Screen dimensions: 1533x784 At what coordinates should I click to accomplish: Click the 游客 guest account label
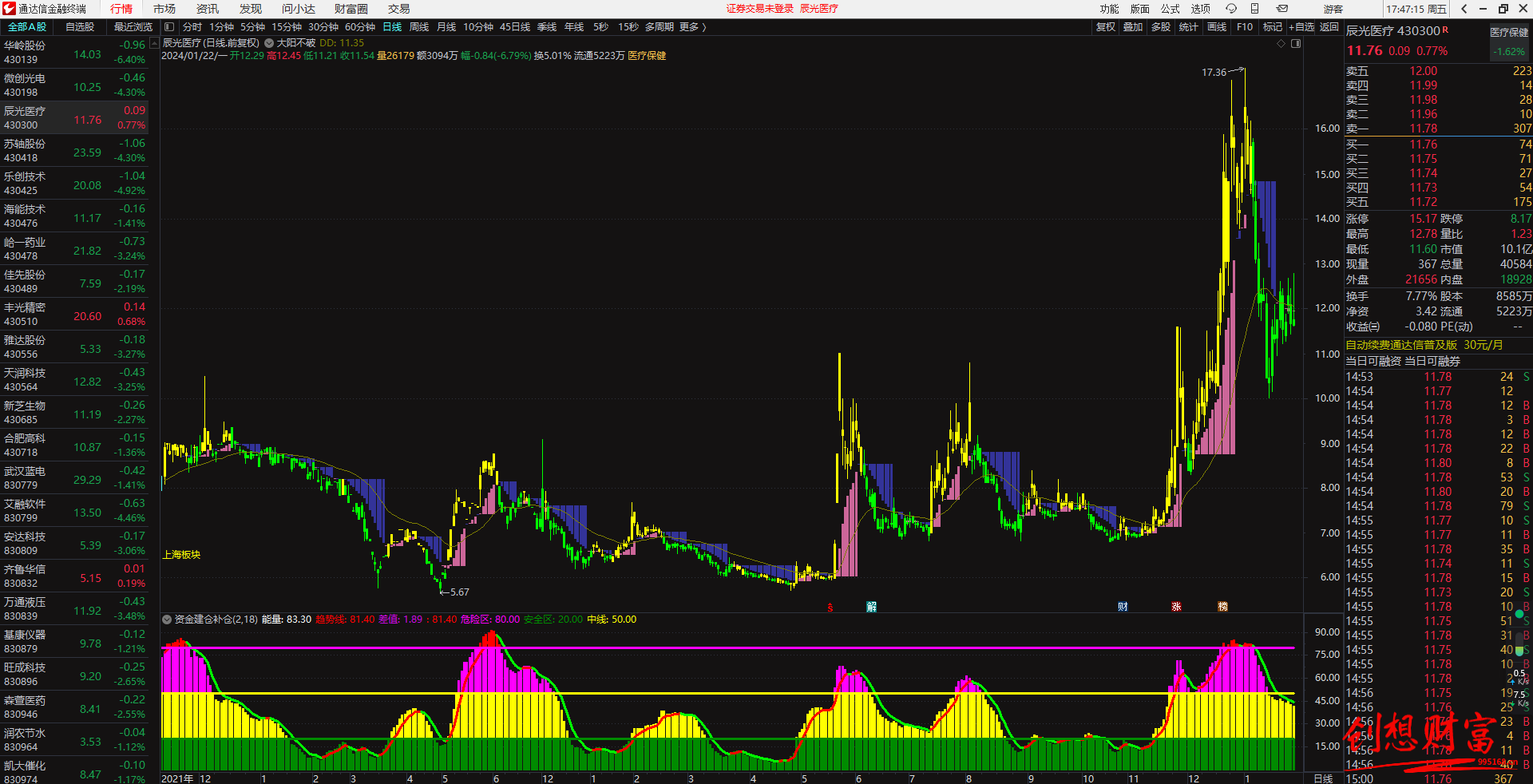1333,9
